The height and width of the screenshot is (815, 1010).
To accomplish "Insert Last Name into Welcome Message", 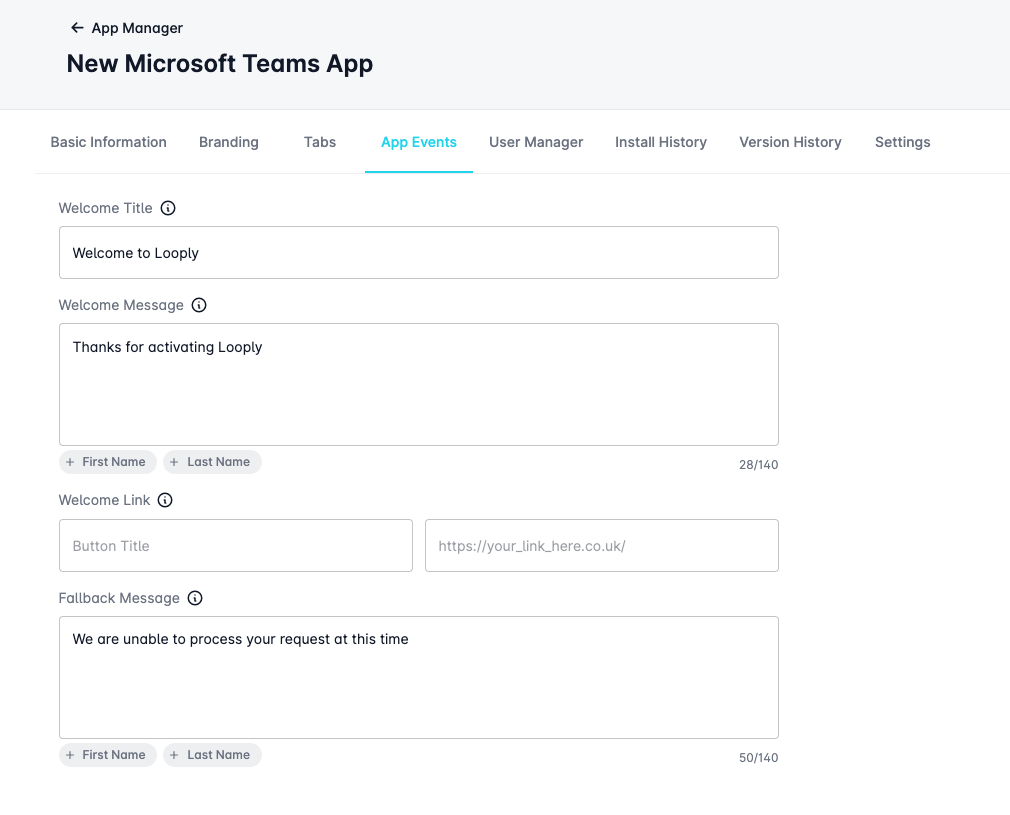I will click(x=212, y=462).
